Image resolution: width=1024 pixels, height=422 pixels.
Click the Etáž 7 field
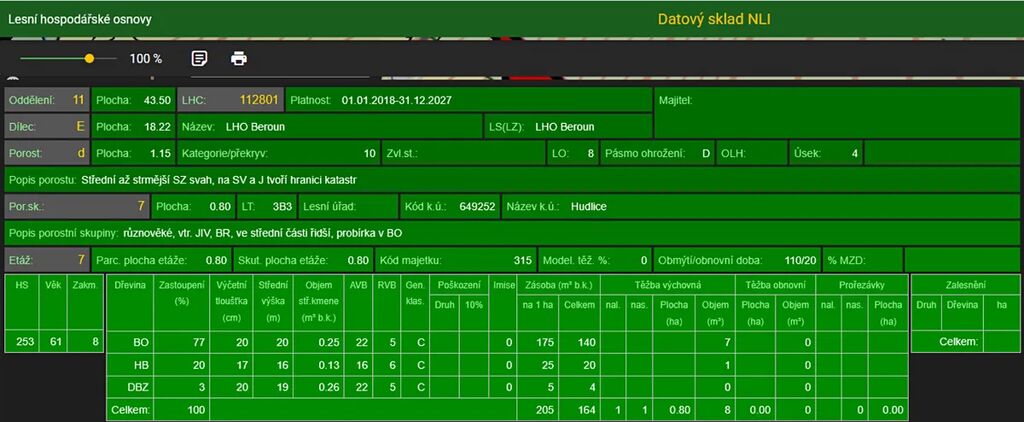pos(46,260)
